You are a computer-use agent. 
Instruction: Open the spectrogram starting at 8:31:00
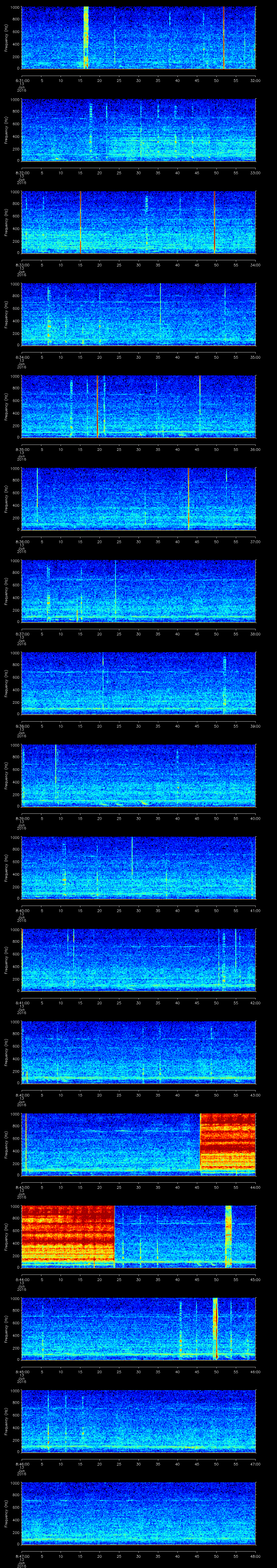click(139, 38)
